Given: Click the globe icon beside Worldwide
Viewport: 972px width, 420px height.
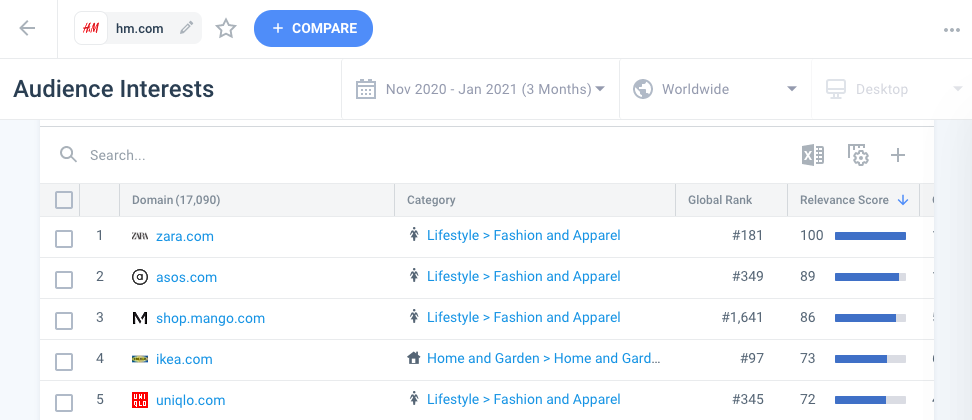Looking at the screenshot, I should (643, 89).
